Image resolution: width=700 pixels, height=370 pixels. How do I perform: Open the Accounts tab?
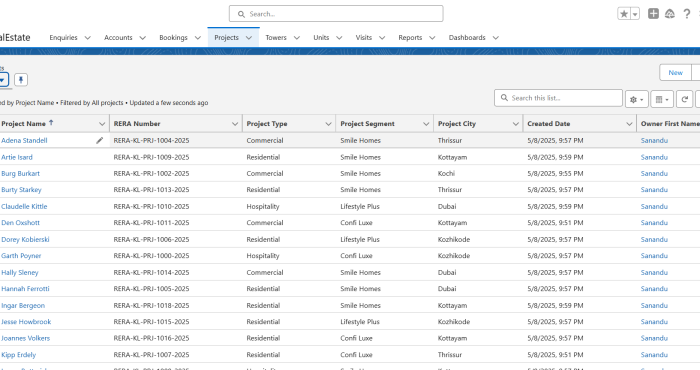118,37
